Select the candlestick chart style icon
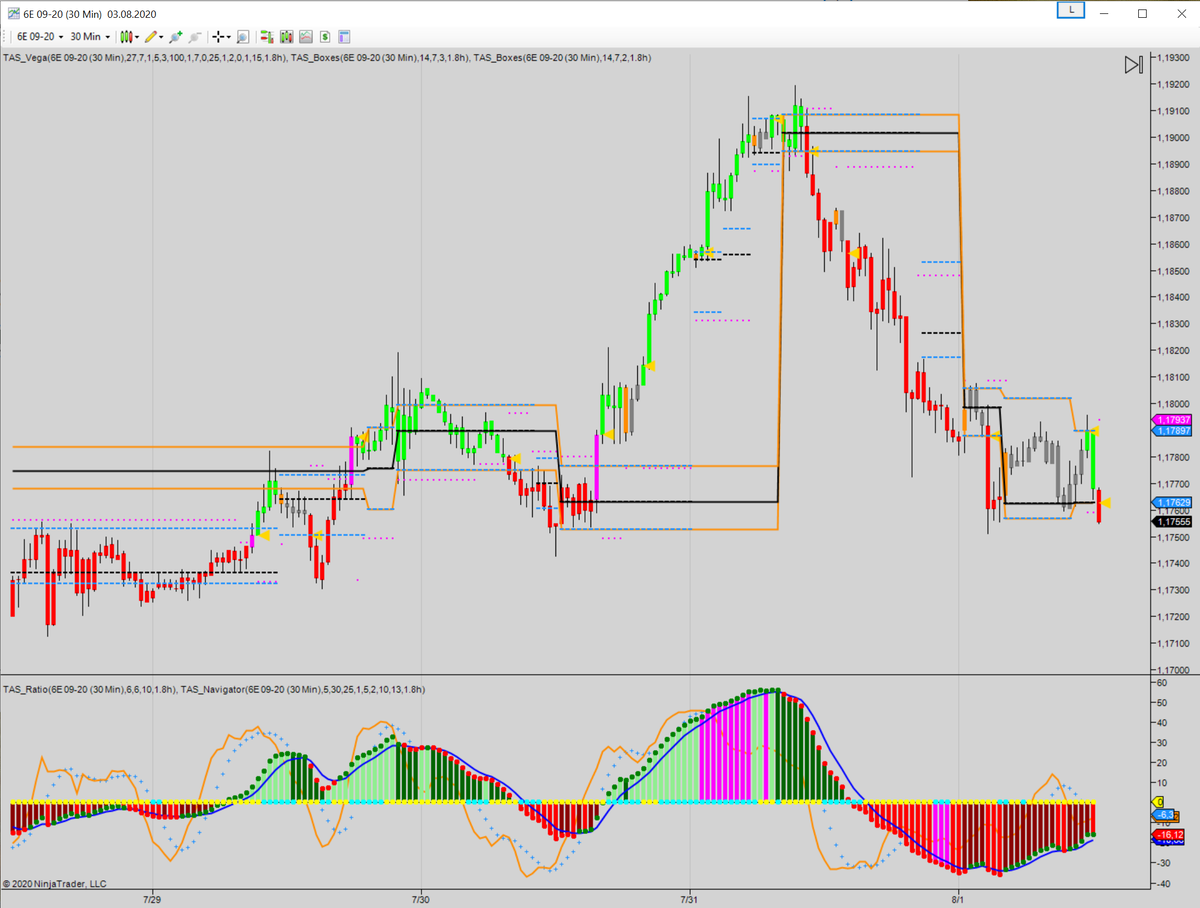The image size is (1200, 908). point(126,36)
